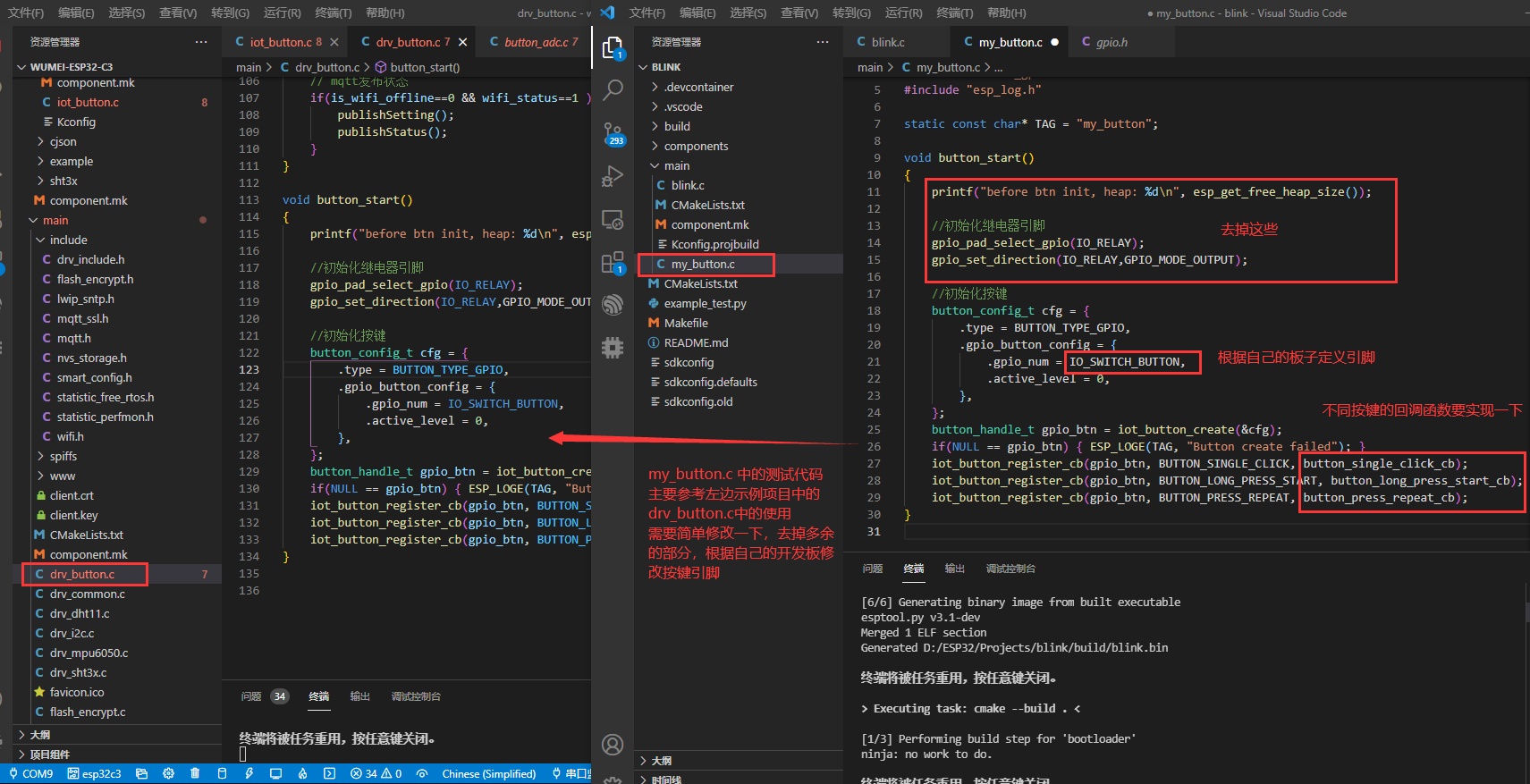Screen dimensions: 1530x784
Task: Switch to the blink.c editor tab
Action: tap(888, 42)
